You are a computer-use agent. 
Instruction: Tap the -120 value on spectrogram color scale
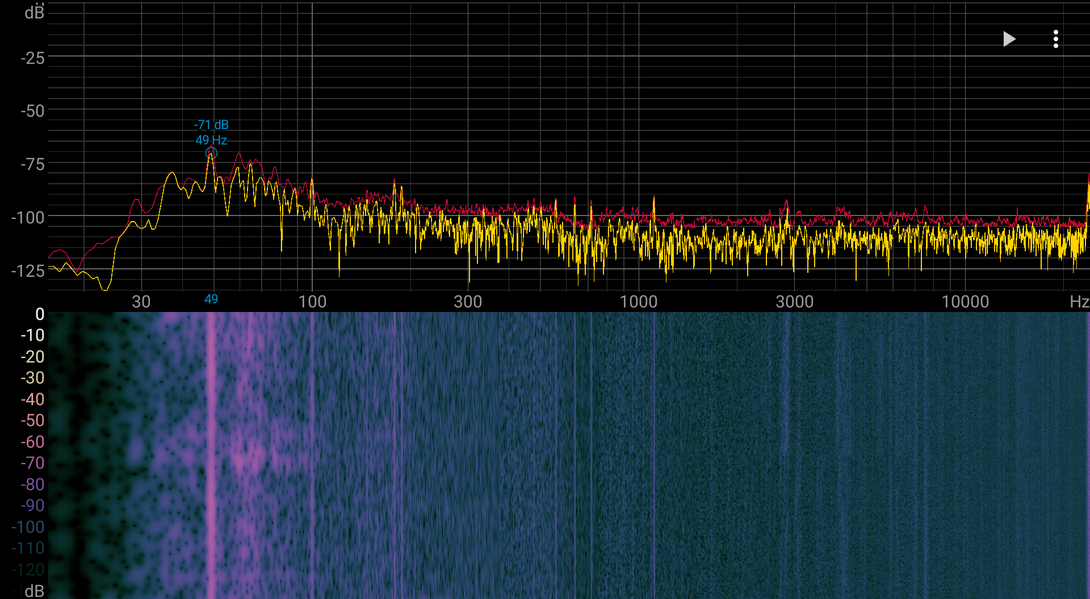(29, 570)
